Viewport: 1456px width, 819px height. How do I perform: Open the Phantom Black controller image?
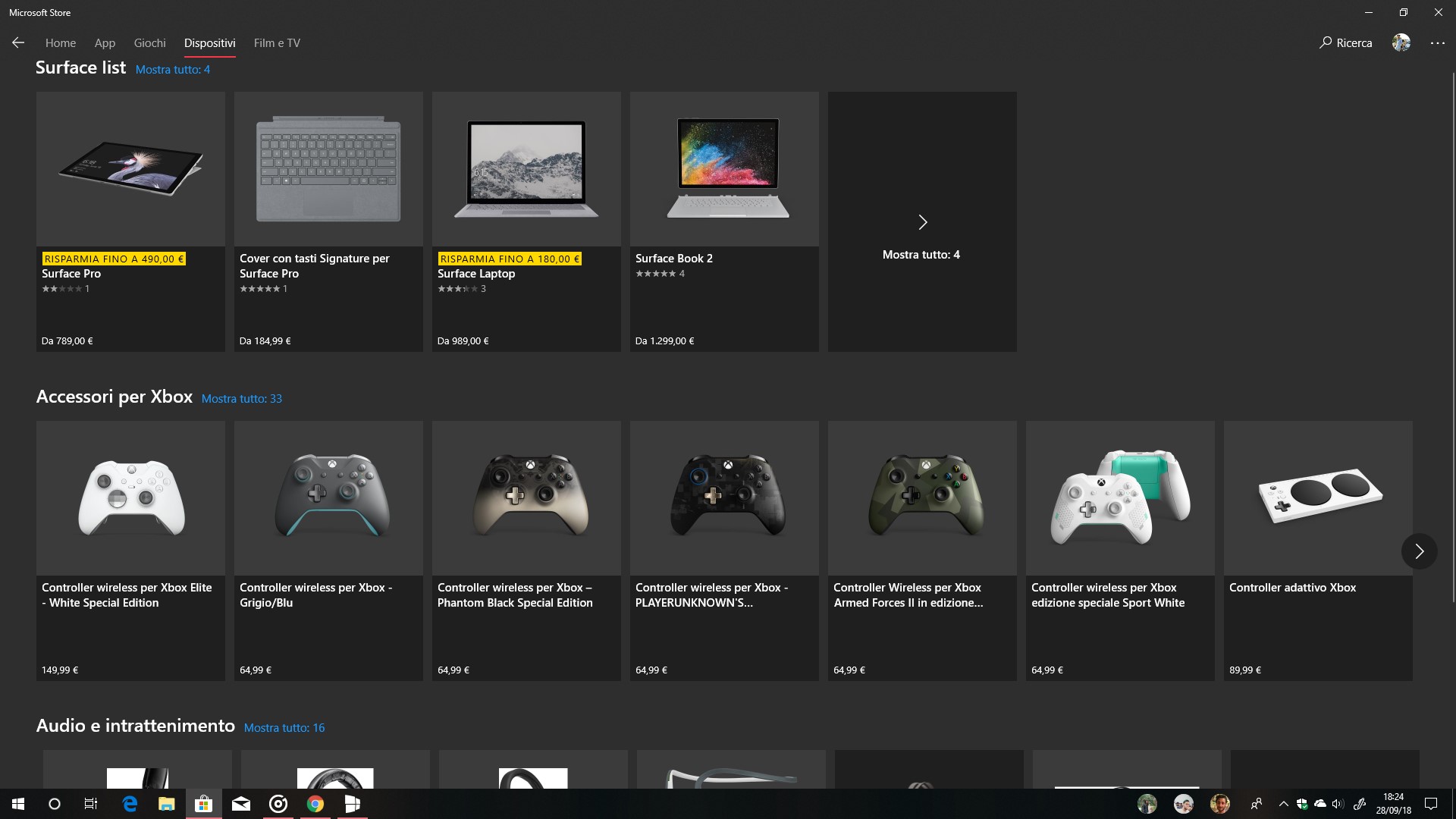(x=526, y=498)
